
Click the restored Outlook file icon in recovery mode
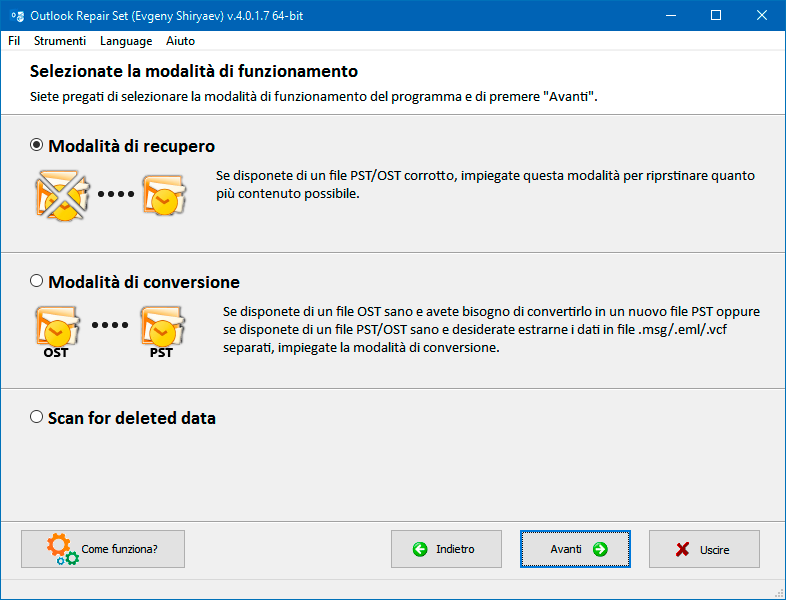(164, 195)
